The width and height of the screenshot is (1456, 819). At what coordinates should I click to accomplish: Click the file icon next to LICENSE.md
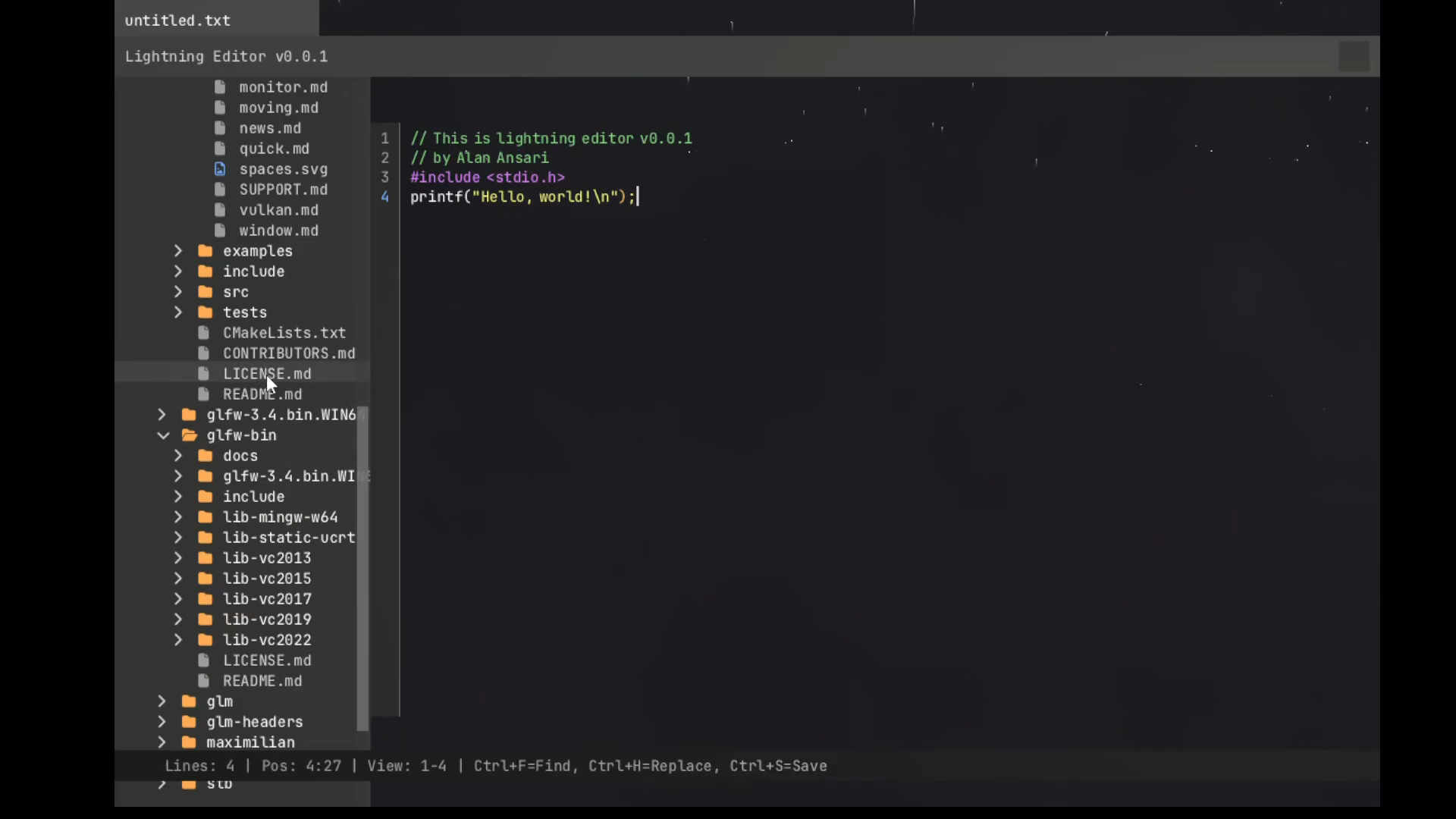[204, 373]
